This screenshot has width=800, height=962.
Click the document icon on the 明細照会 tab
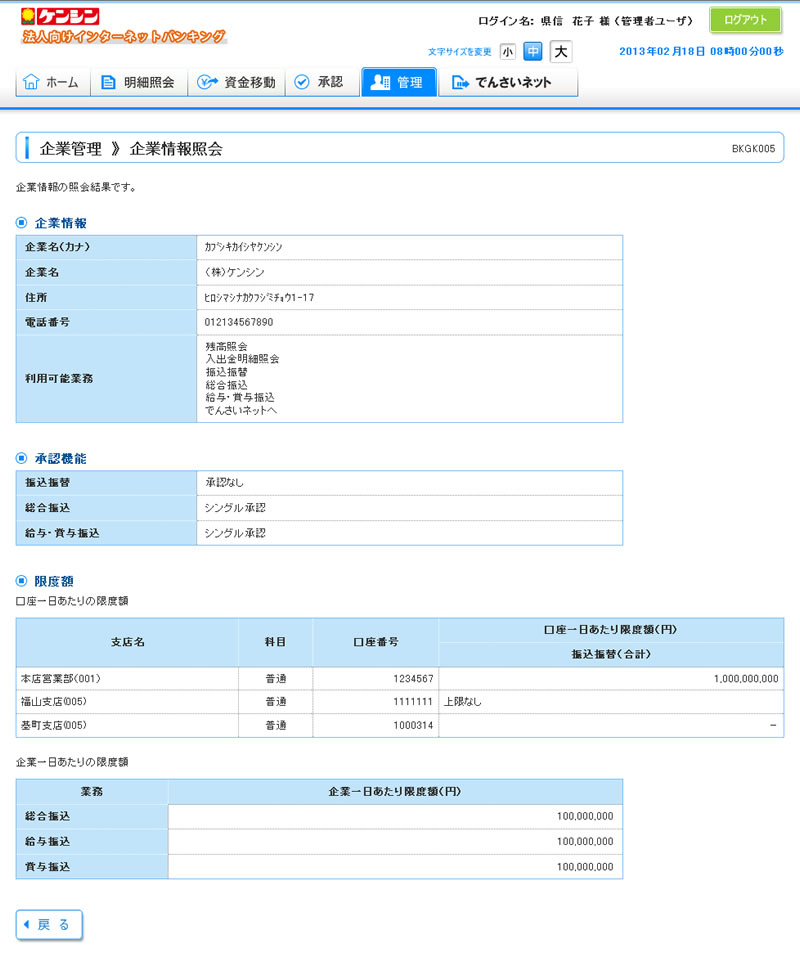109,82
